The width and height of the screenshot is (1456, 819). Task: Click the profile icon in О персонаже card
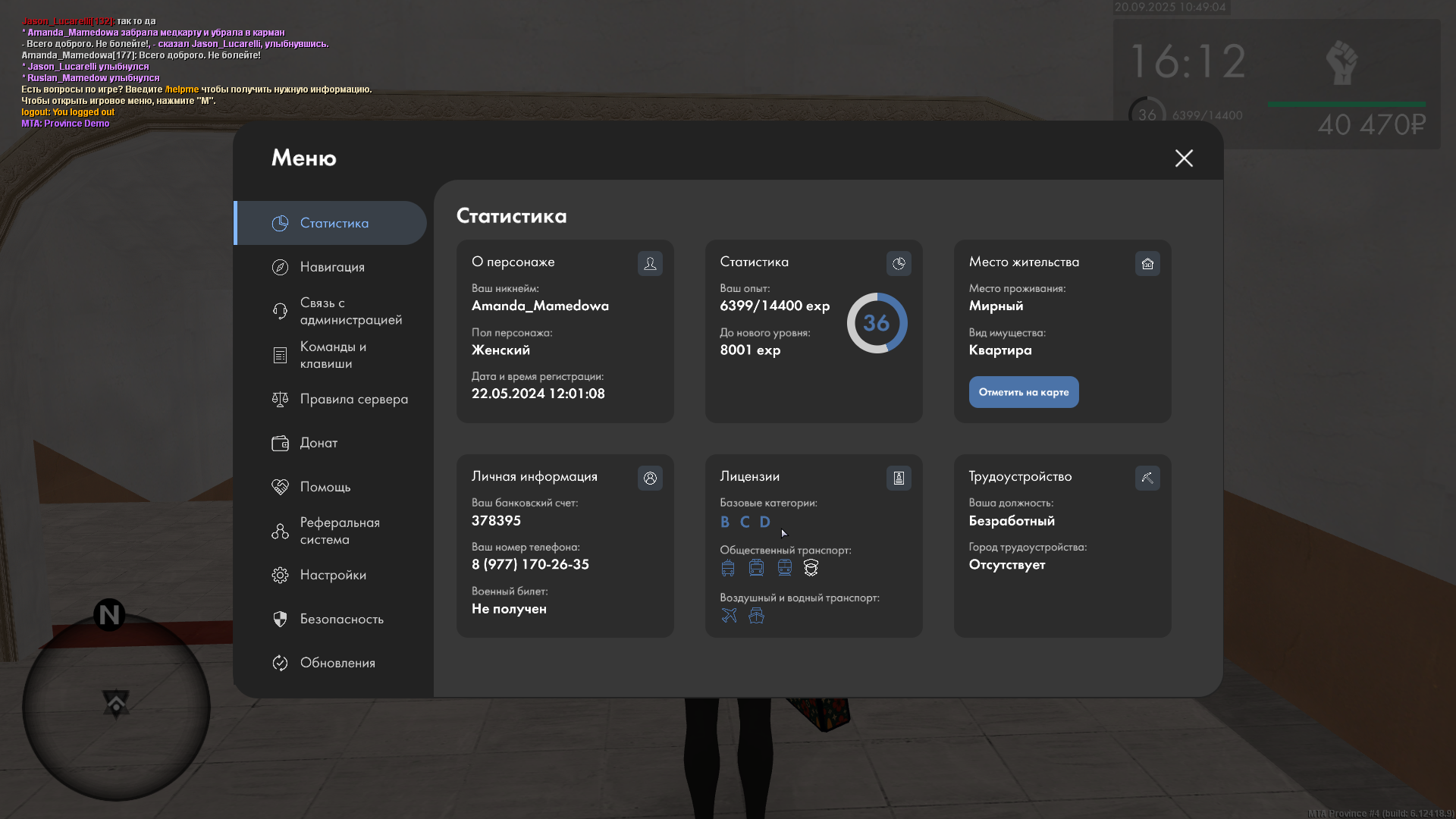click(x=650, y=263)
